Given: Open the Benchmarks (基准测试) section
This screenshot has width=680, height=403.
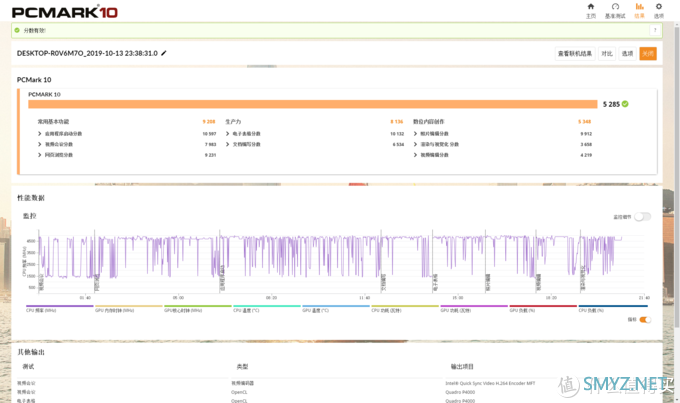Looking at the screenshot, I should coord(615,10).
